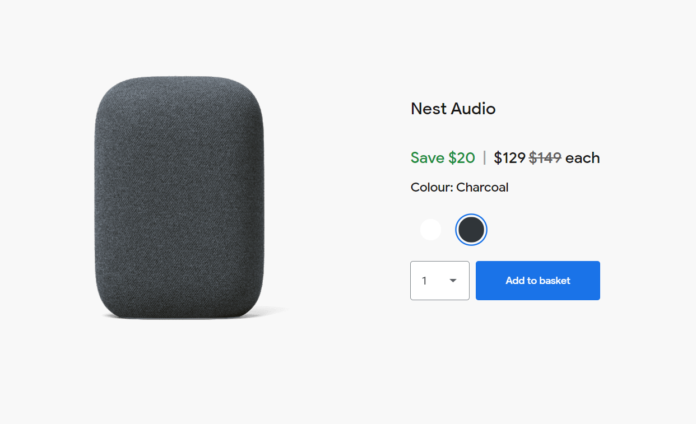Click the Nest Audio product title

click(453, 109)
